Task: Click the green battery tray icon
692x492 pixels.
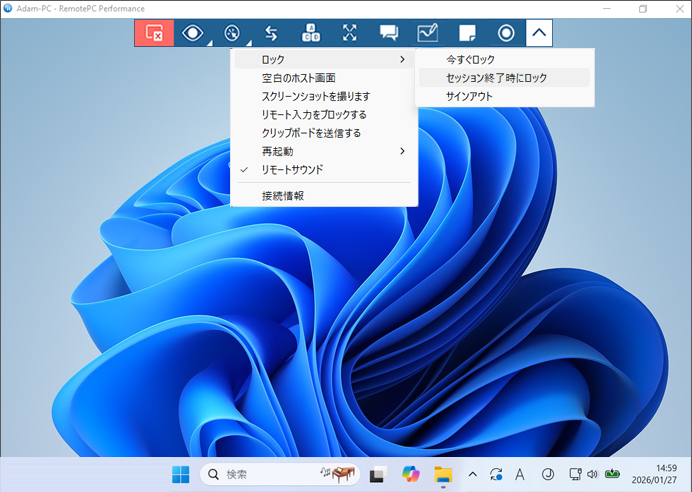Action: 612,474
